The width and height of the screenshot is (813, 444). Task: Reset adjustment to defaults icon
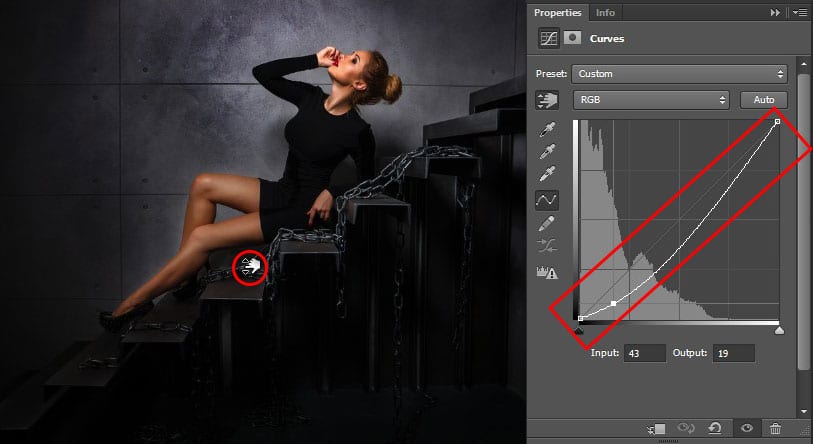click(715, 428)
